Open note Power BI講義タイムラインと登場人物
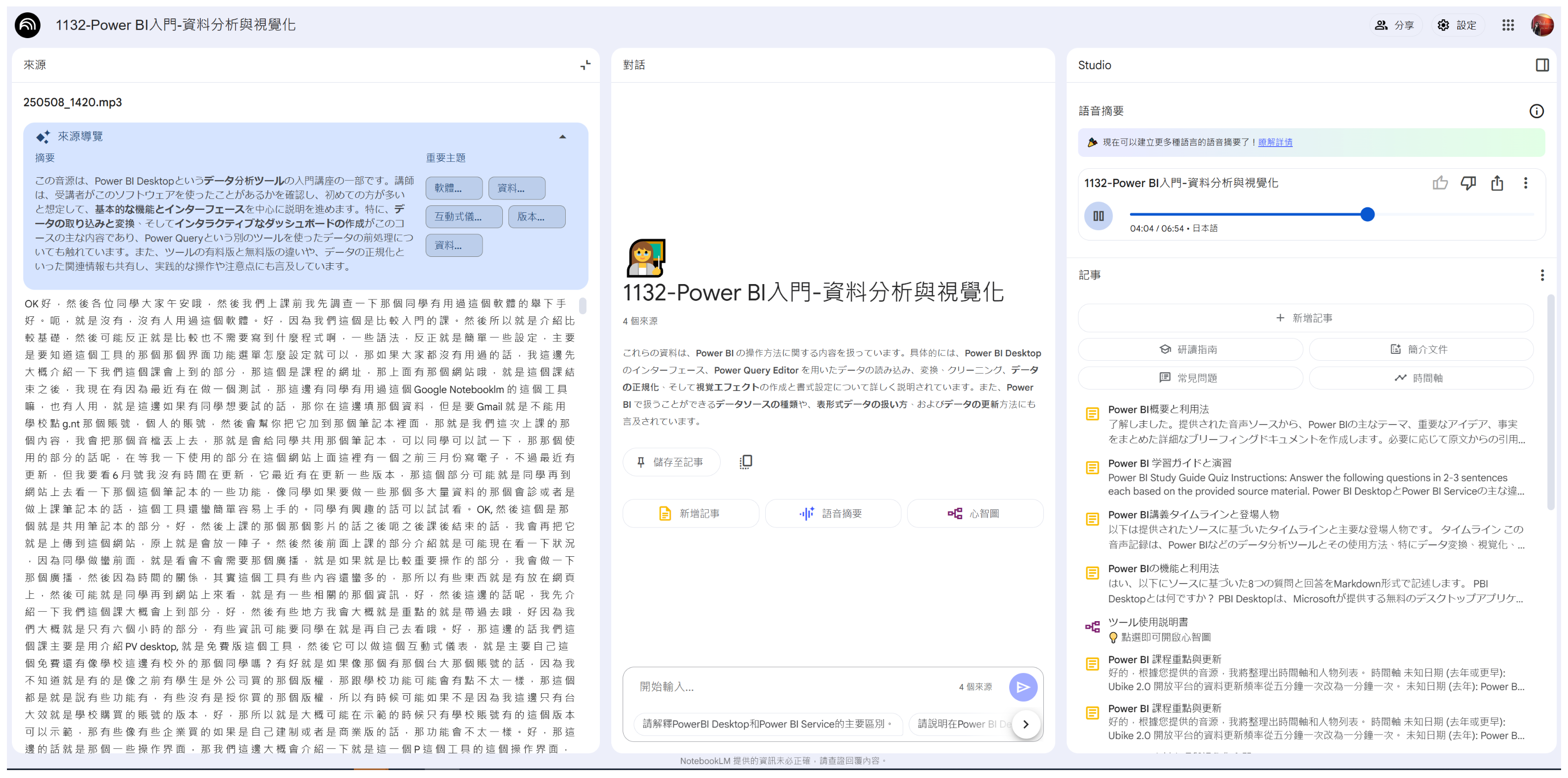 click(x=1305, y=530)
